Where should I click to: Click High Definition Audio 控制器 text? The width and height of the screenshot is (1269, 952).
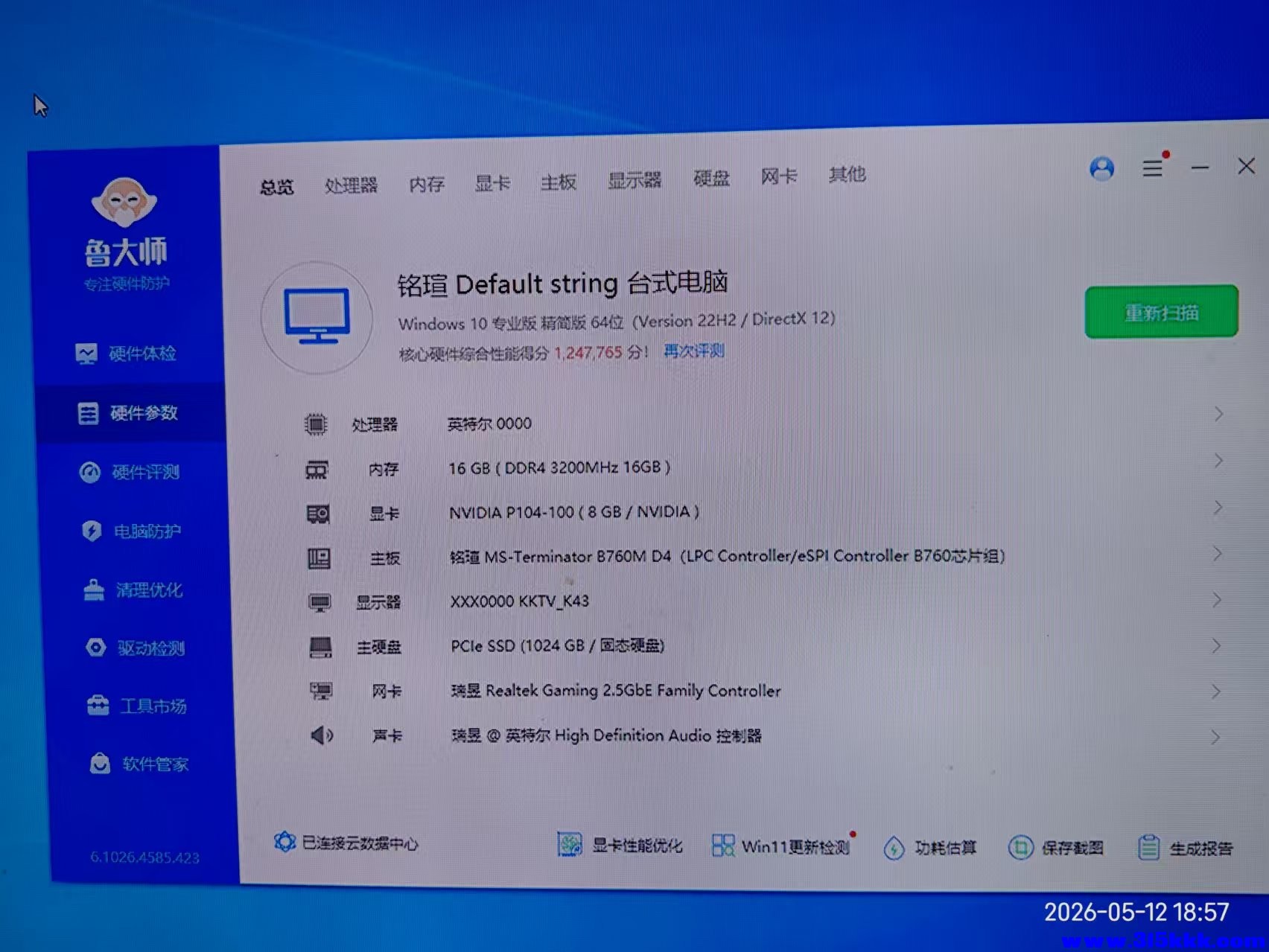pyautogui.click(x=658, y=735)
